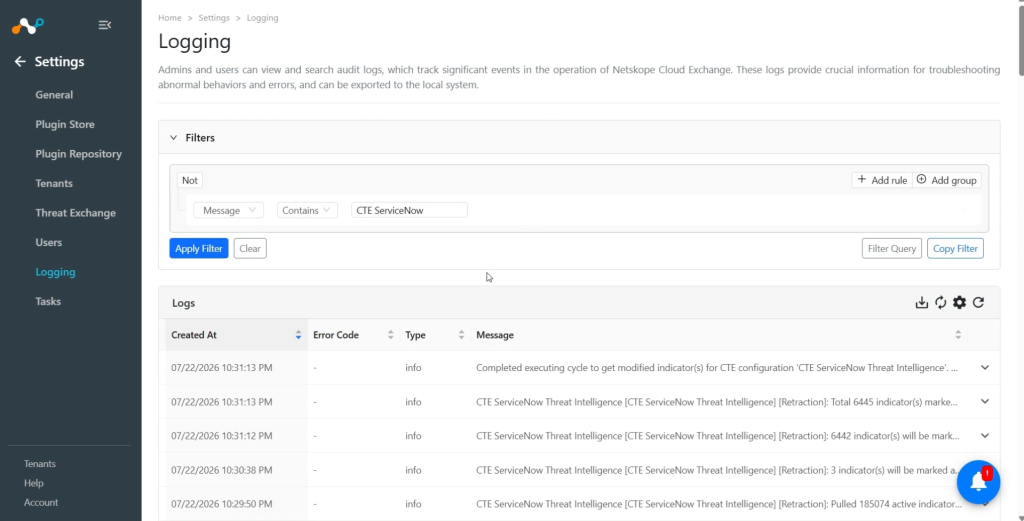Screen dimensions: 1024x521
Task: Open Plugin Repository page
Action: pos(78,154)
